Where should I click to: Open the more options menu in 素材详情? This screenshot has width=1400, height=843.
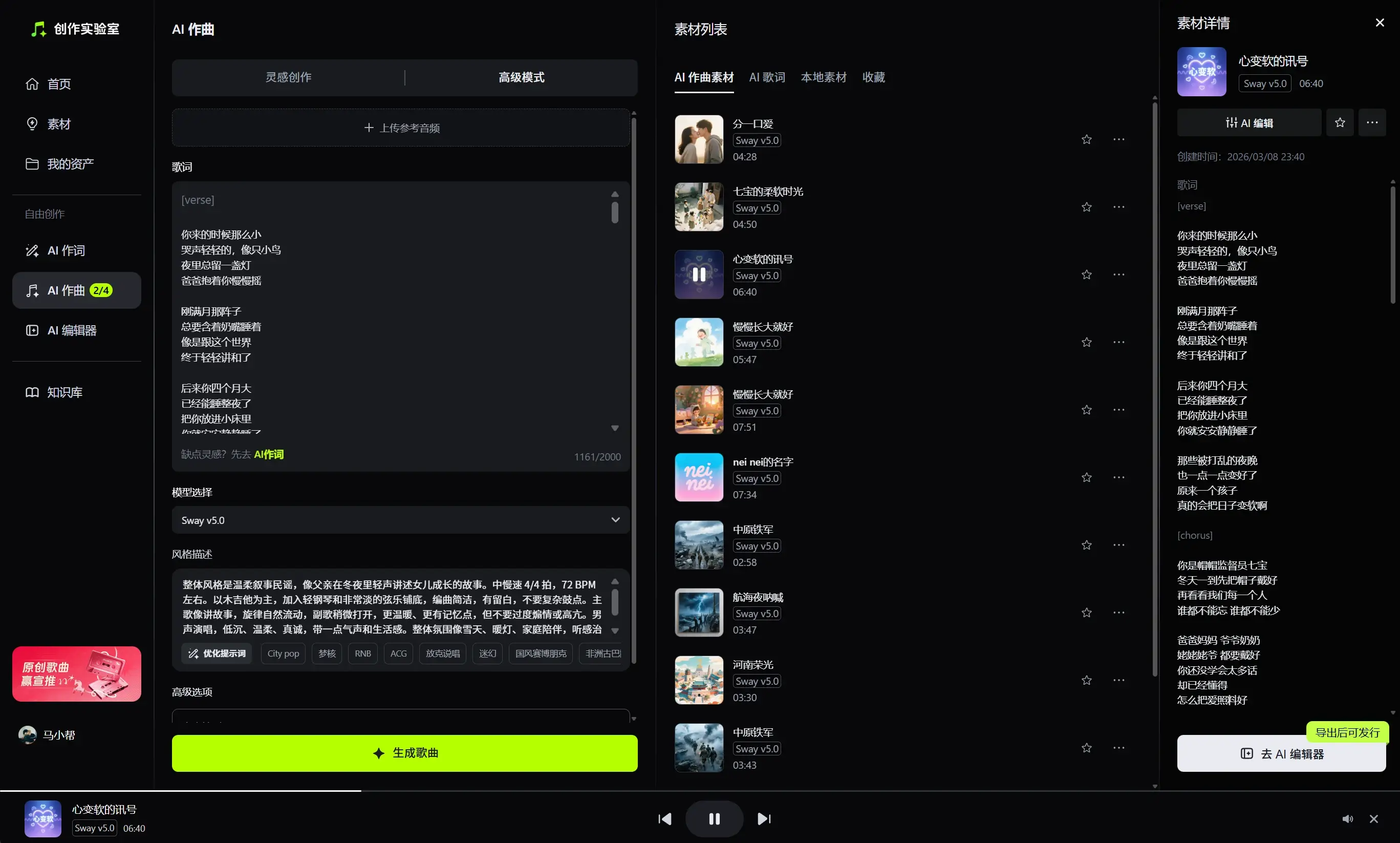(1372, 123)
